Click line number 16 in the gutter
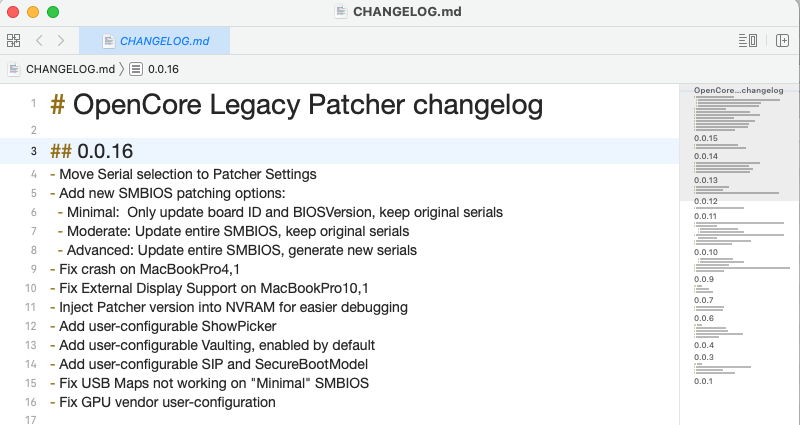Screen dimensions: 800x425 pos(31,402)
